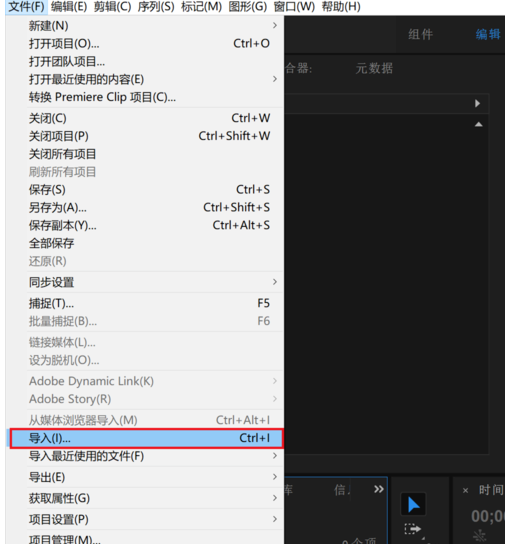
Task: Choose 全部保存 menu entry
Action: click(145, 243)
